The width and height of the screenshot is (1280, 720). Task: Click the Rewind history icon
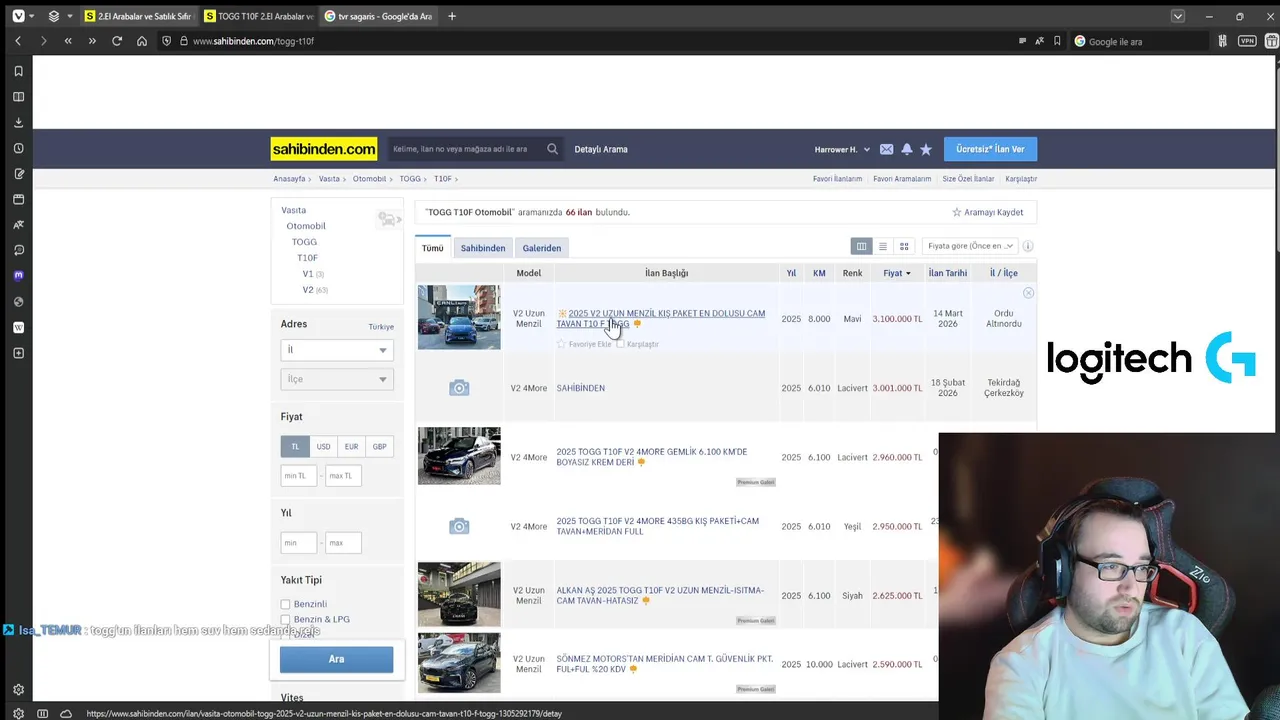68,41
